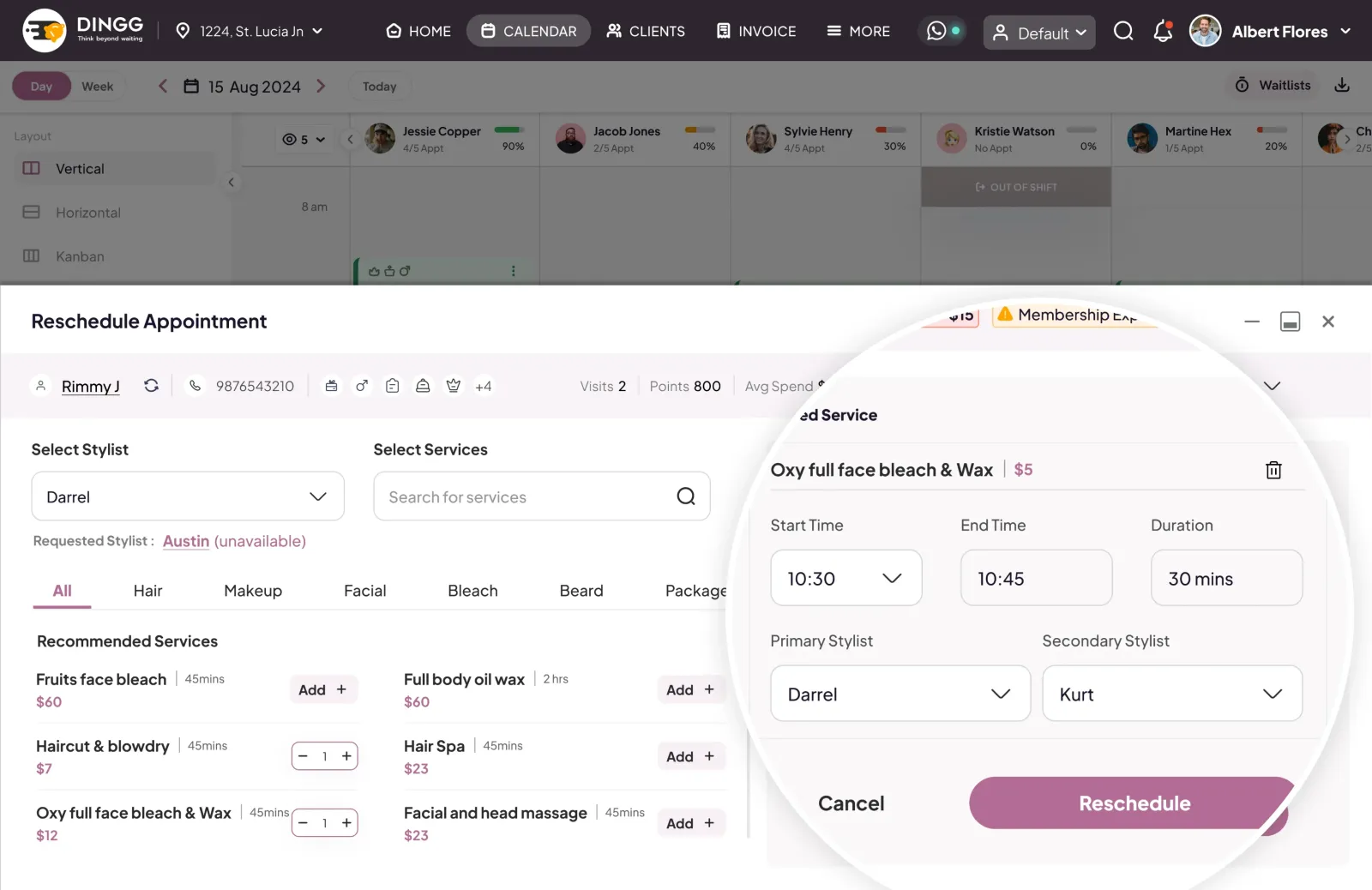Switch to the Makeup services tab
Screen dimensions: 1372x890
(253, 591)
